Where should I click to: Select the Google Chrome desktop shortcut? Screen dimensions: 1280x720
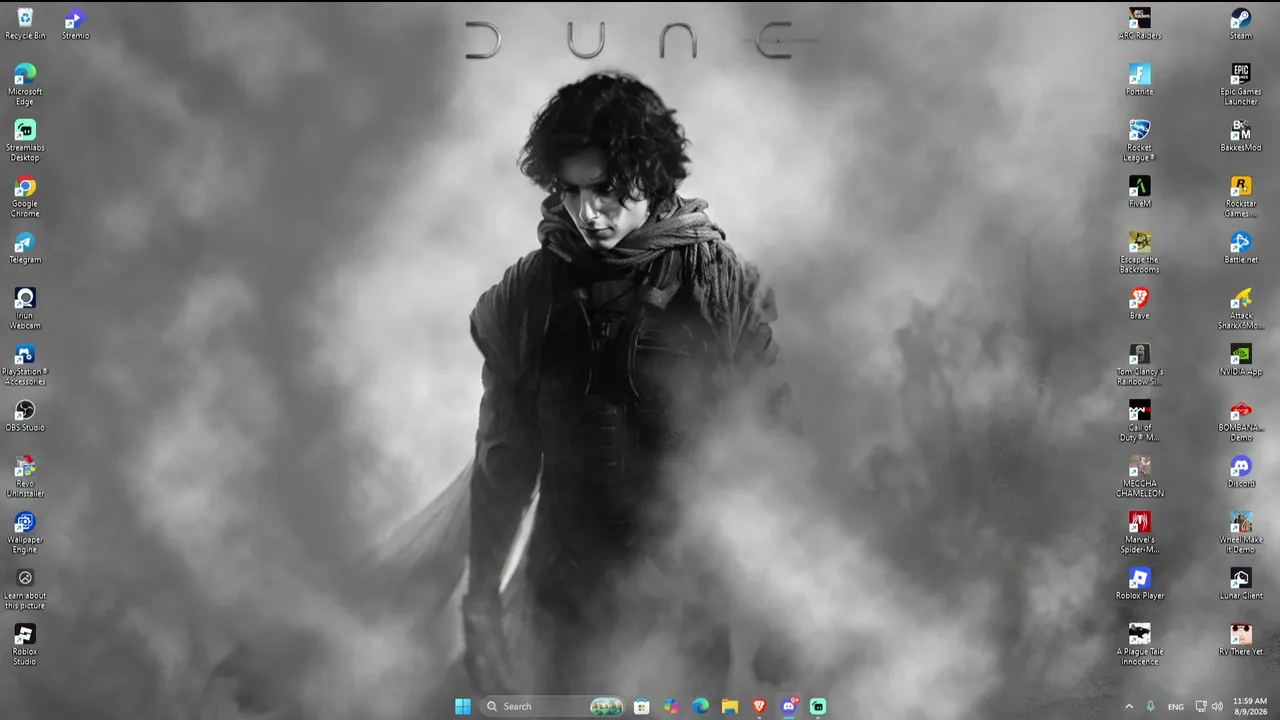click(25, 197)
